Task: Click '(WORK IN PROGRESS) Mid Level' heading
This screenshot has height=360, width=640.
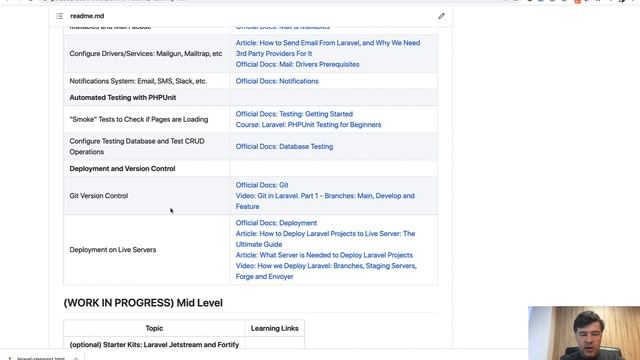Action: tap(143, 303)
